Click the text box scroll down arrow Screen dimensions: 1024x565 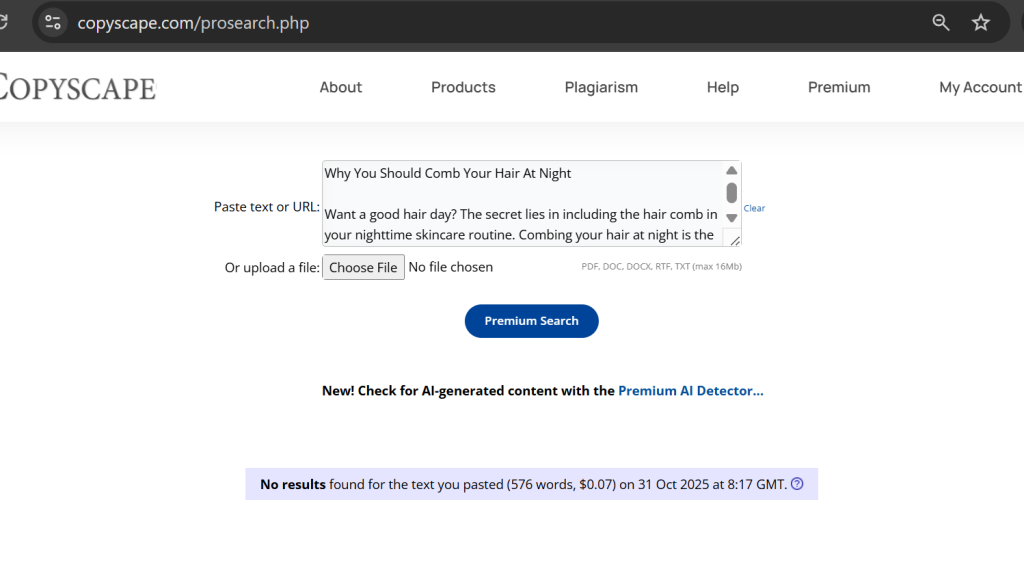(731, 217)
